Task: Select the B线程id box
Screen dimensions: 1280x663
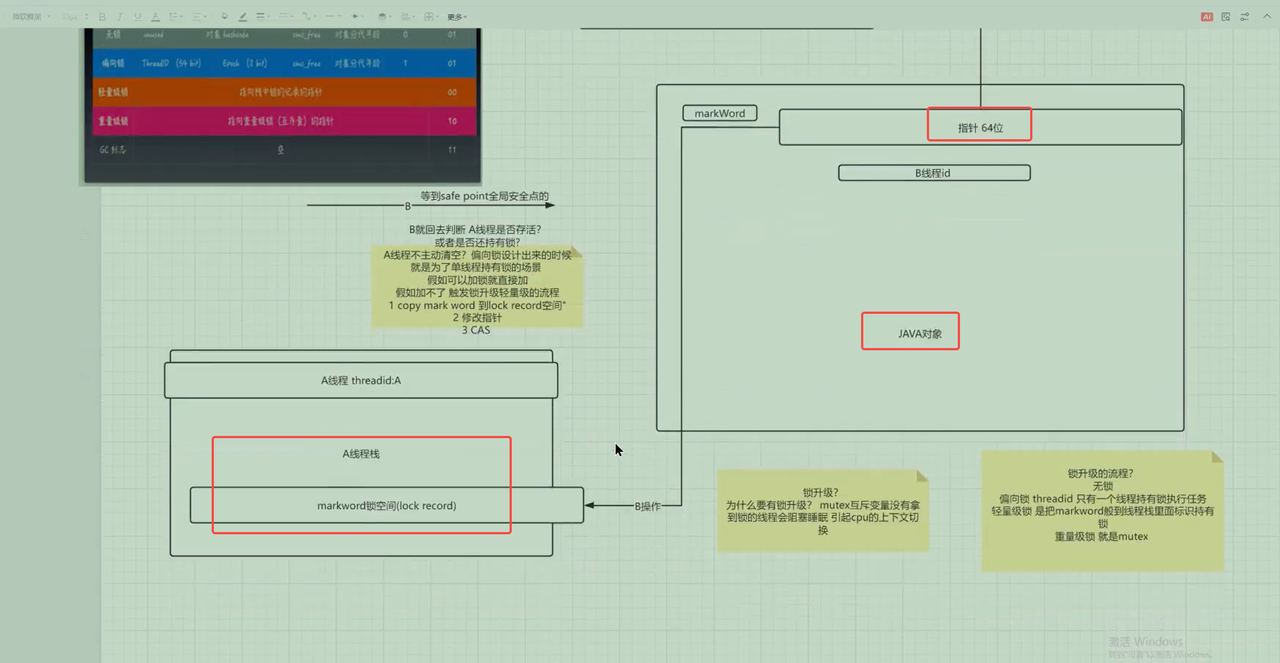Action: tap(934, 173)
